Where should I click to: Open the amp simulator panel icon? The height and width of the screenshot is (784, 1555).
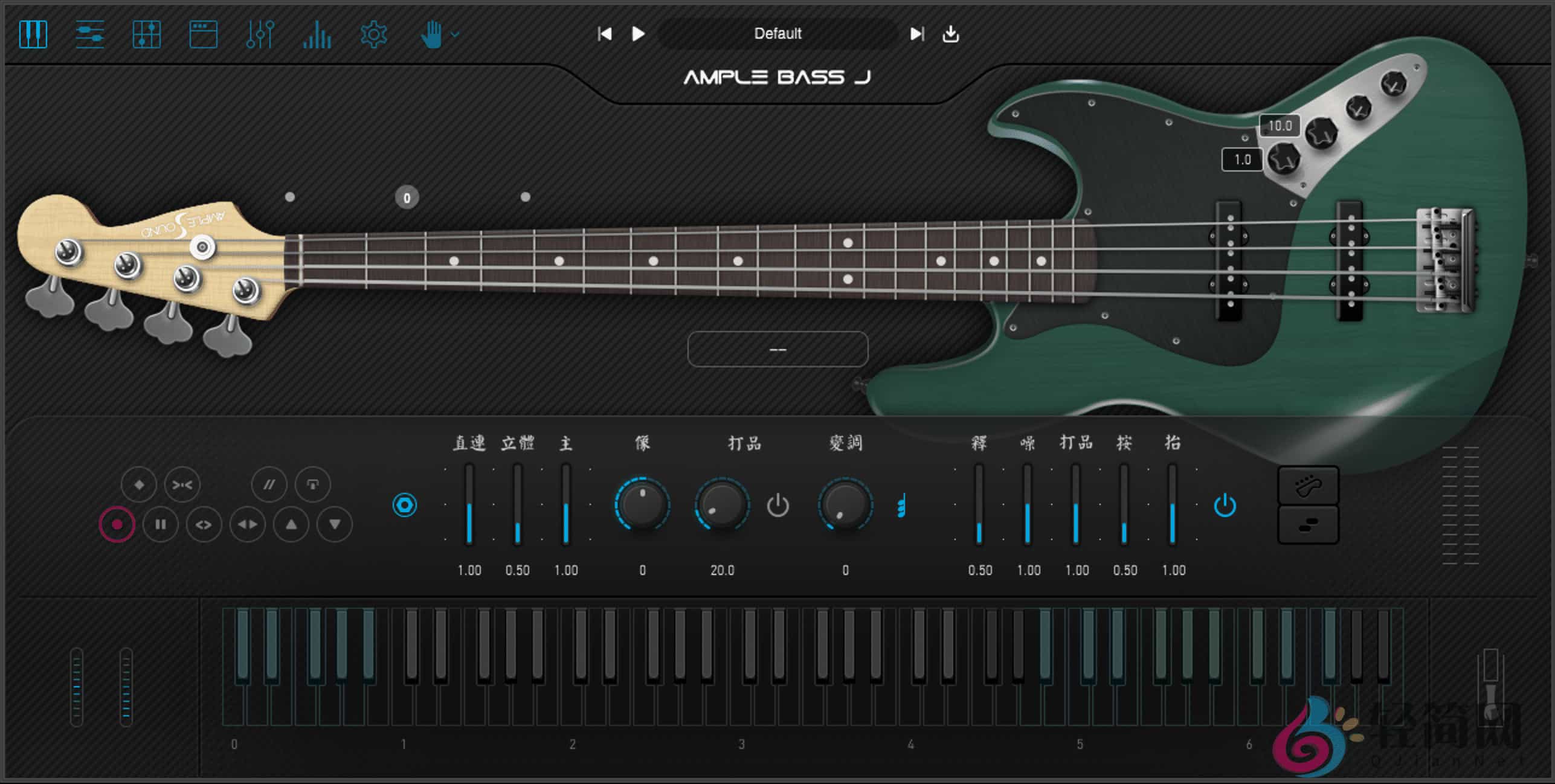pyautogui.click(x=203, y=34)
